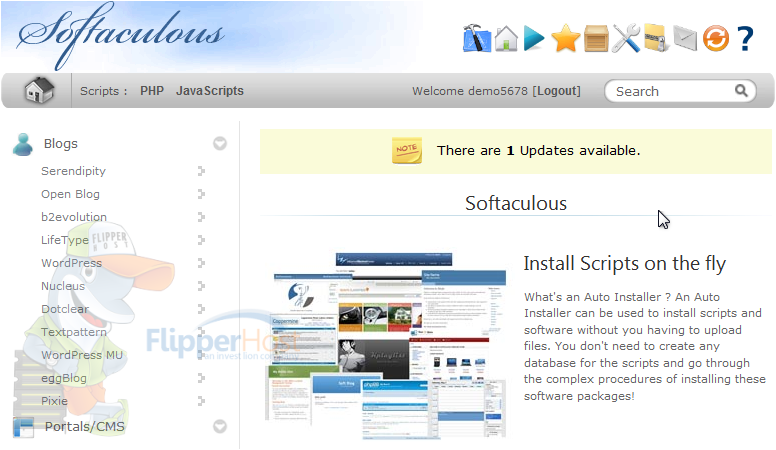Click arrow next to Dotclear
776x450 pixels.
[x=200, y=309]
